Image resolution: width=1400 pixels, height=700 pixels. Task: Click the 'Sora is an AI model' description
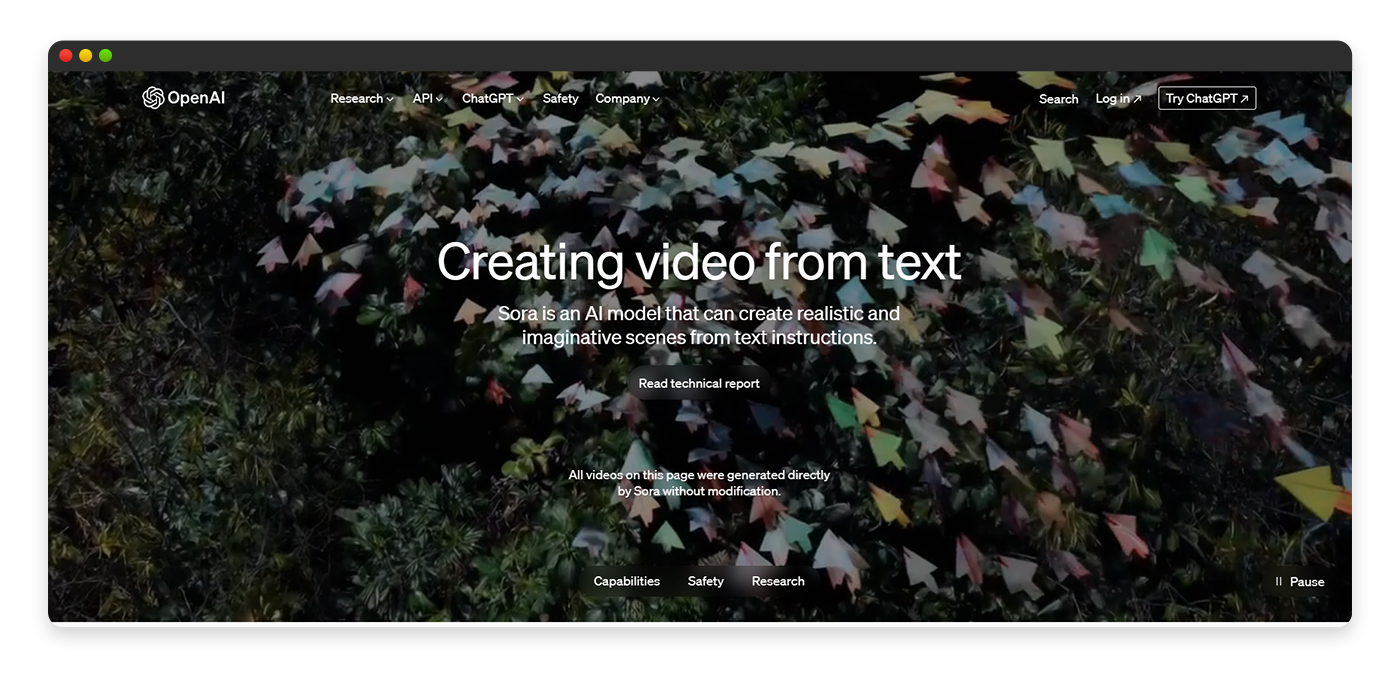(x=699, y=325)
